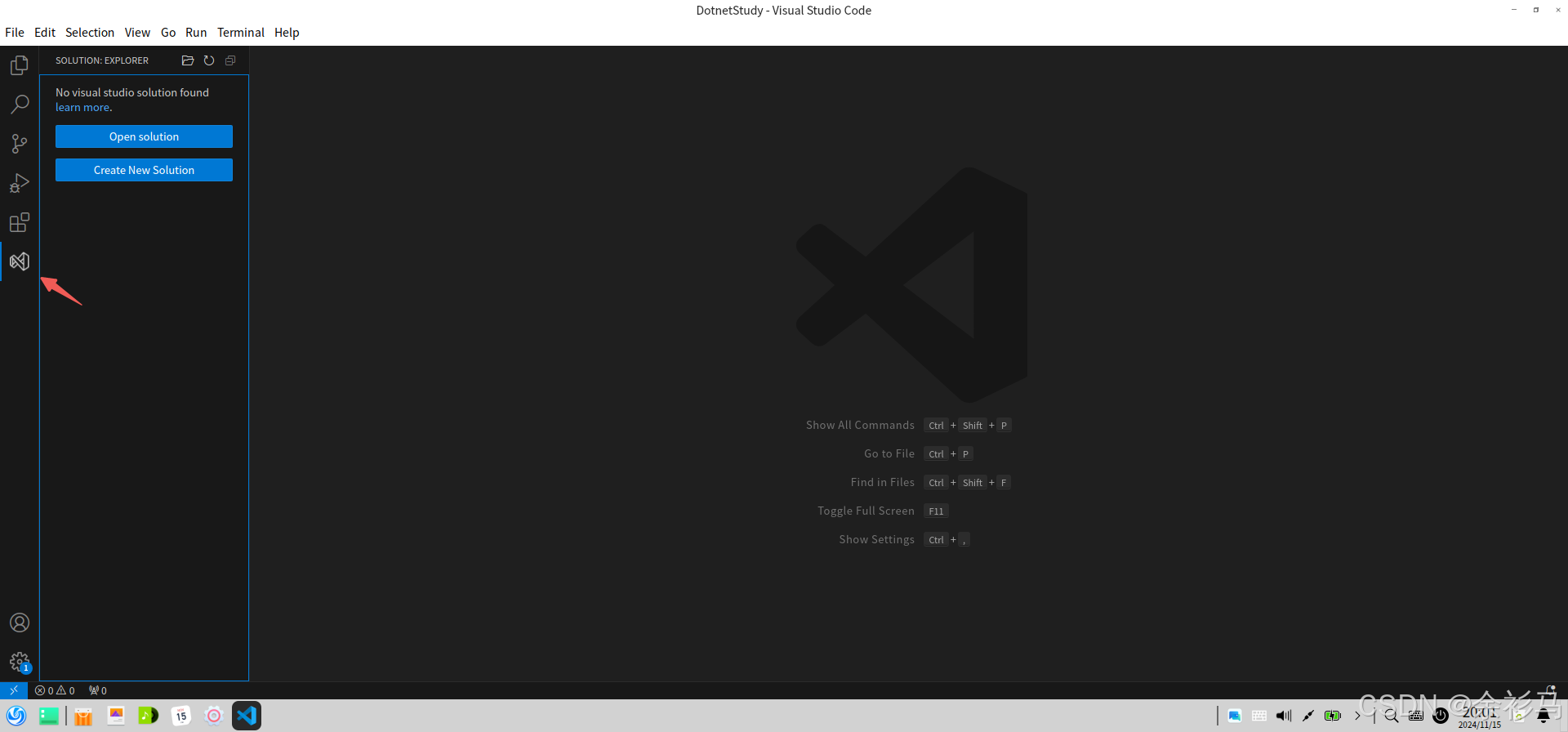The height and width of the screenshot is (732, 1568).
Task: Open the Source Control view
Action: (x=20, y=144)
